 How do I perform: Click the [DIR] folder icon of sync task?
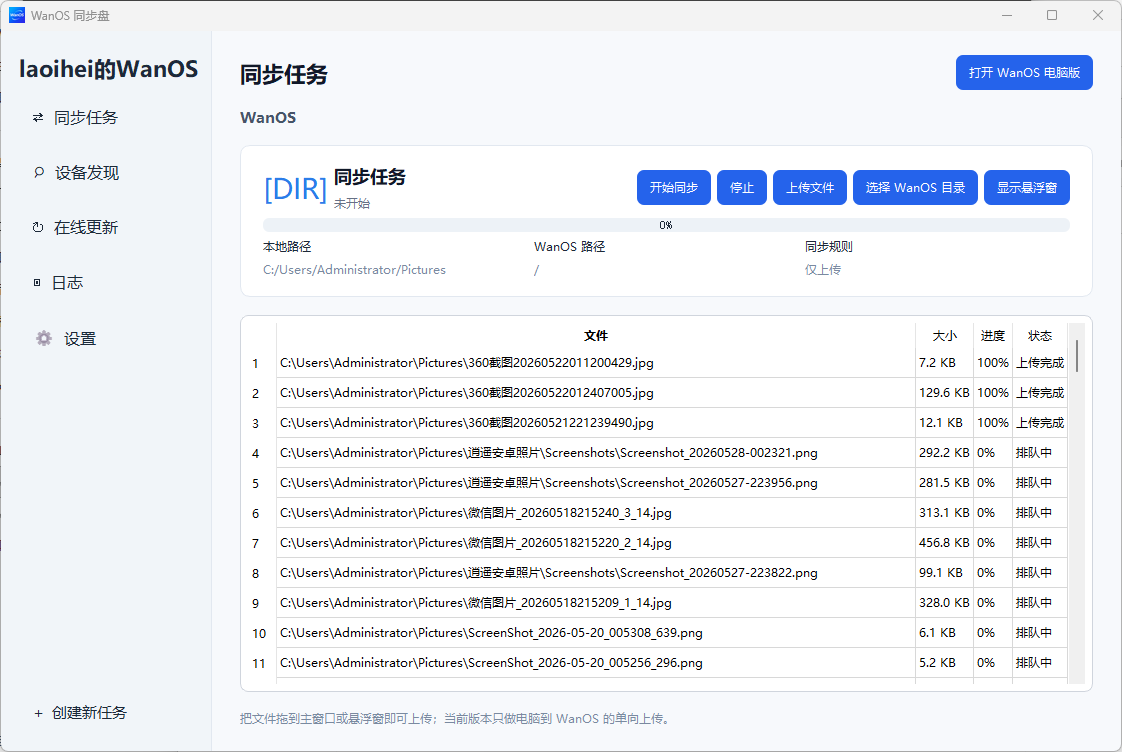[295, 189]
